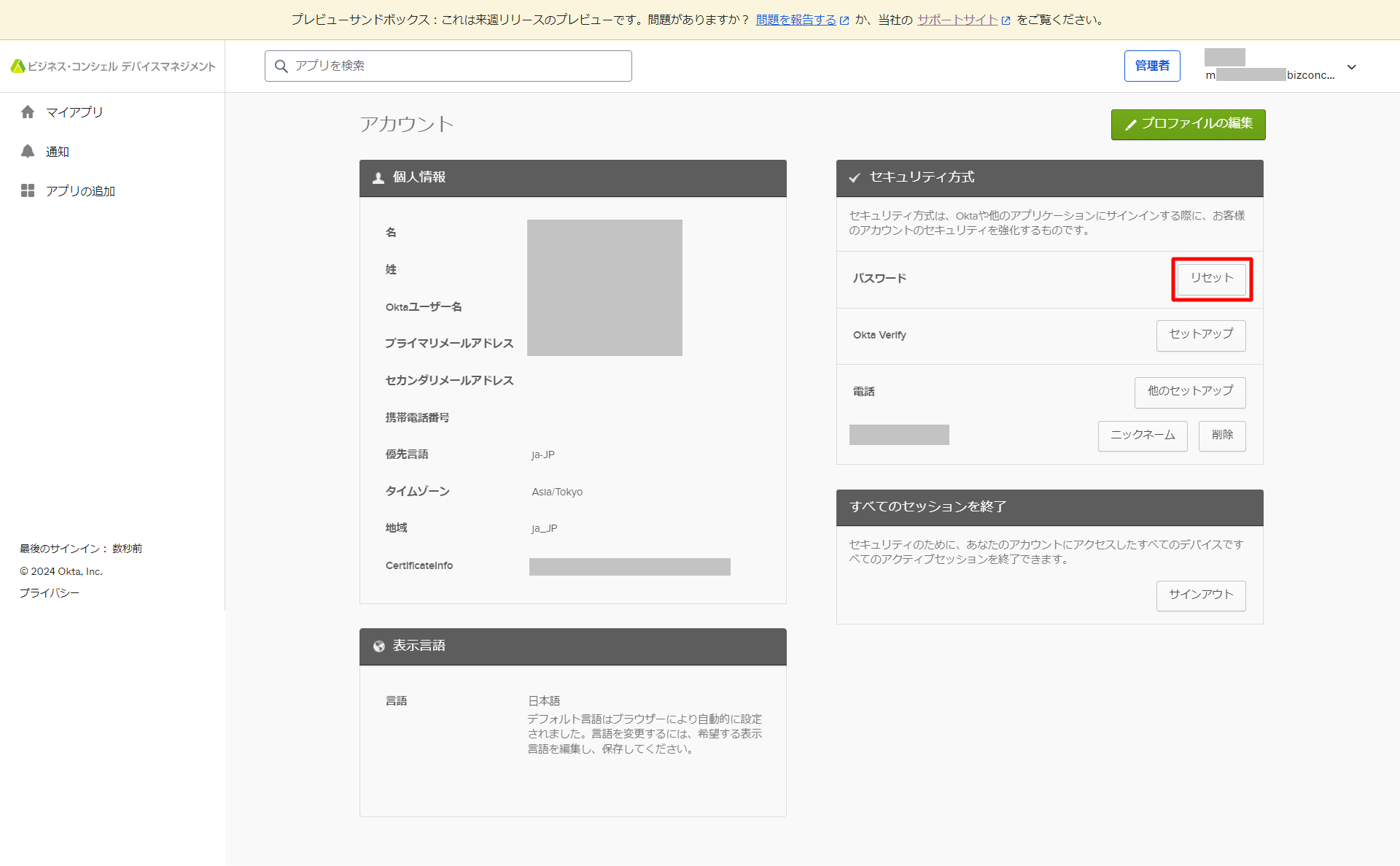Viewport: 1400px width, 866px height.
Task: Click the pencil icon on プロファイルの編集
Action: click(x=1131, y=125)
